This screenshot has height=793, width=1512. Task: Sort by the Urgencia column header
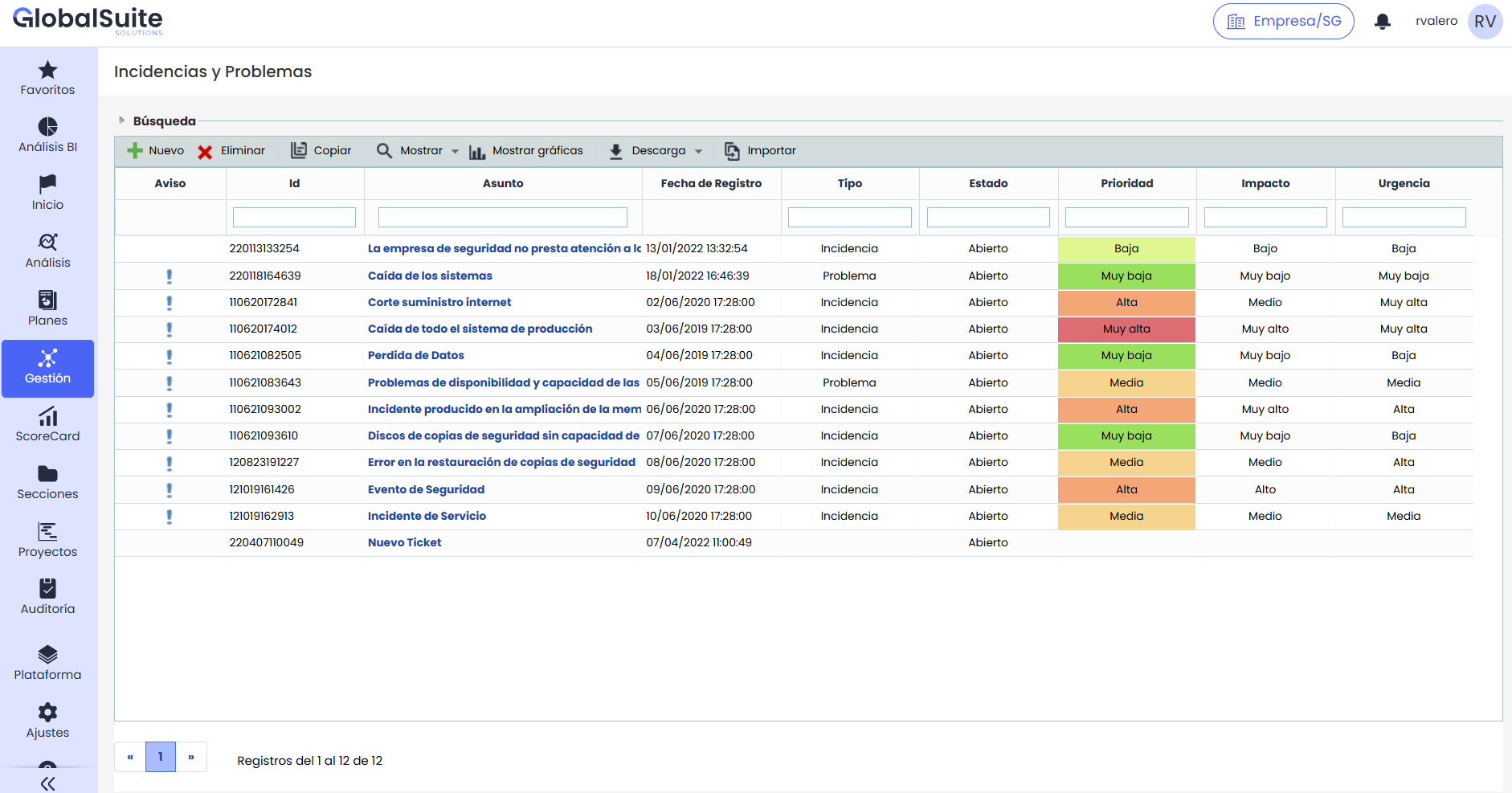(x=1404, y=183)
